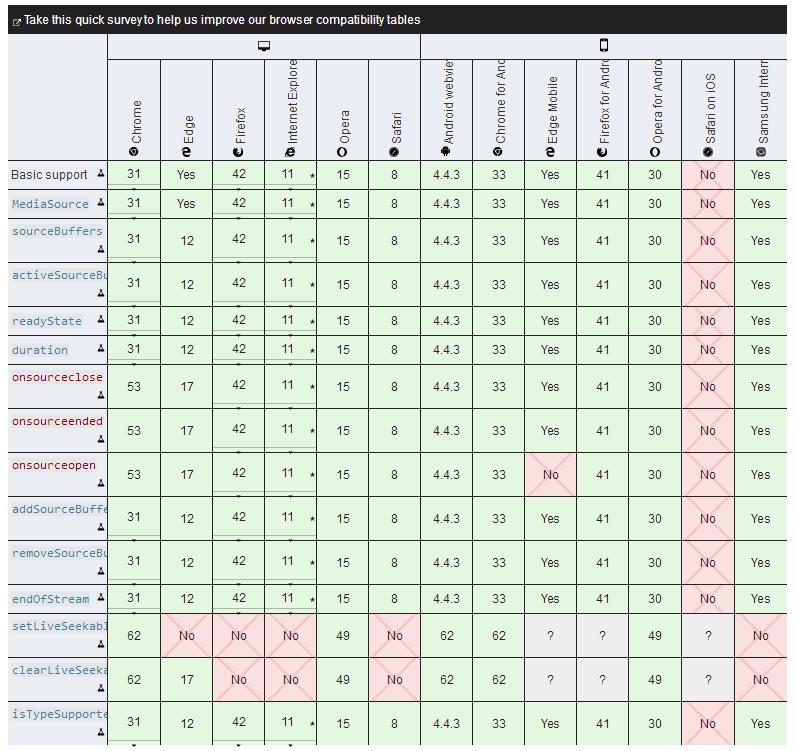Click the desktop monitor icon in the header

tap(263, 46)
